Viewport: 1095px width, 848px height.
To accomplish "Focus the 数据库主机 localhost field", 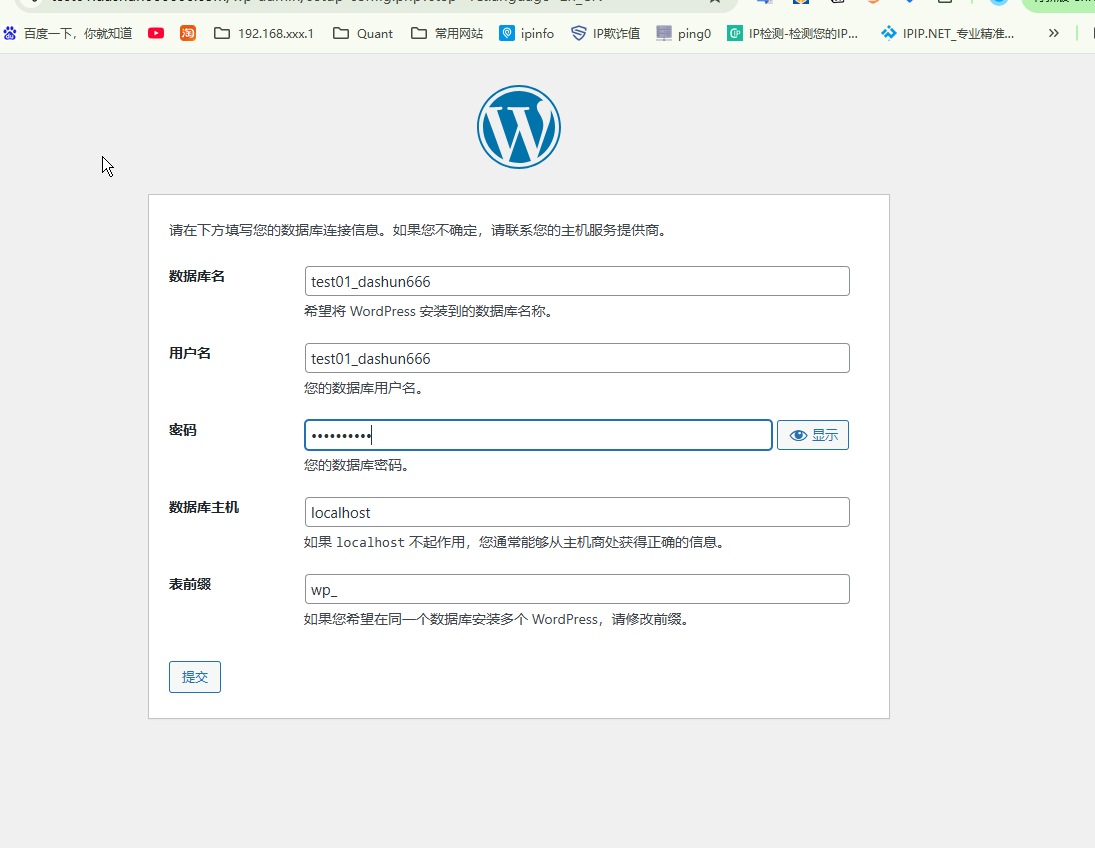I will tap(577, 512).
